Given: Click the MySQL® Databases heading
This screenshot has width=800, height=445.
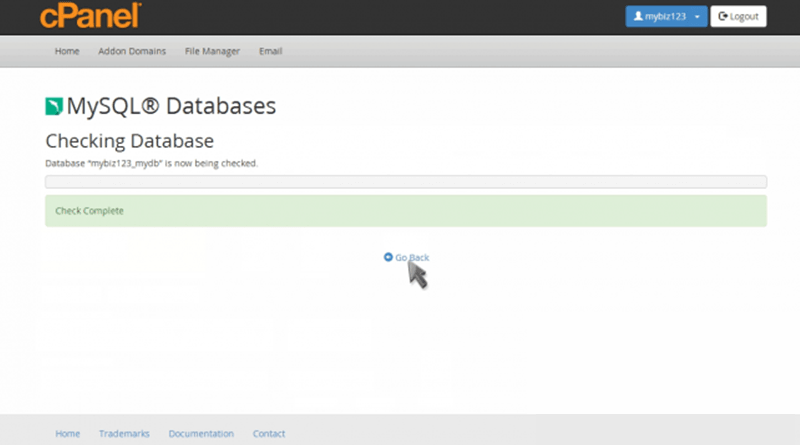Looking at the screenshot, I should 171,106.
